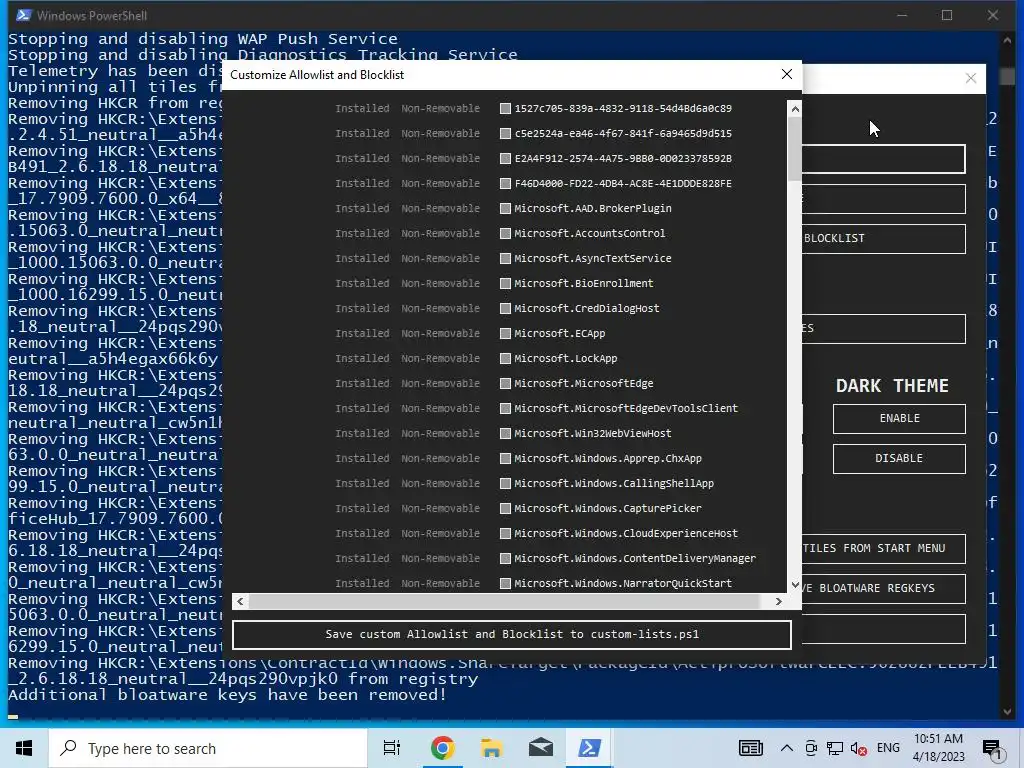Save custom Allowlist and Blocklist to custom-lists.ps1
The height and width of the screenshot is (768, 1024).
(512, 634)
